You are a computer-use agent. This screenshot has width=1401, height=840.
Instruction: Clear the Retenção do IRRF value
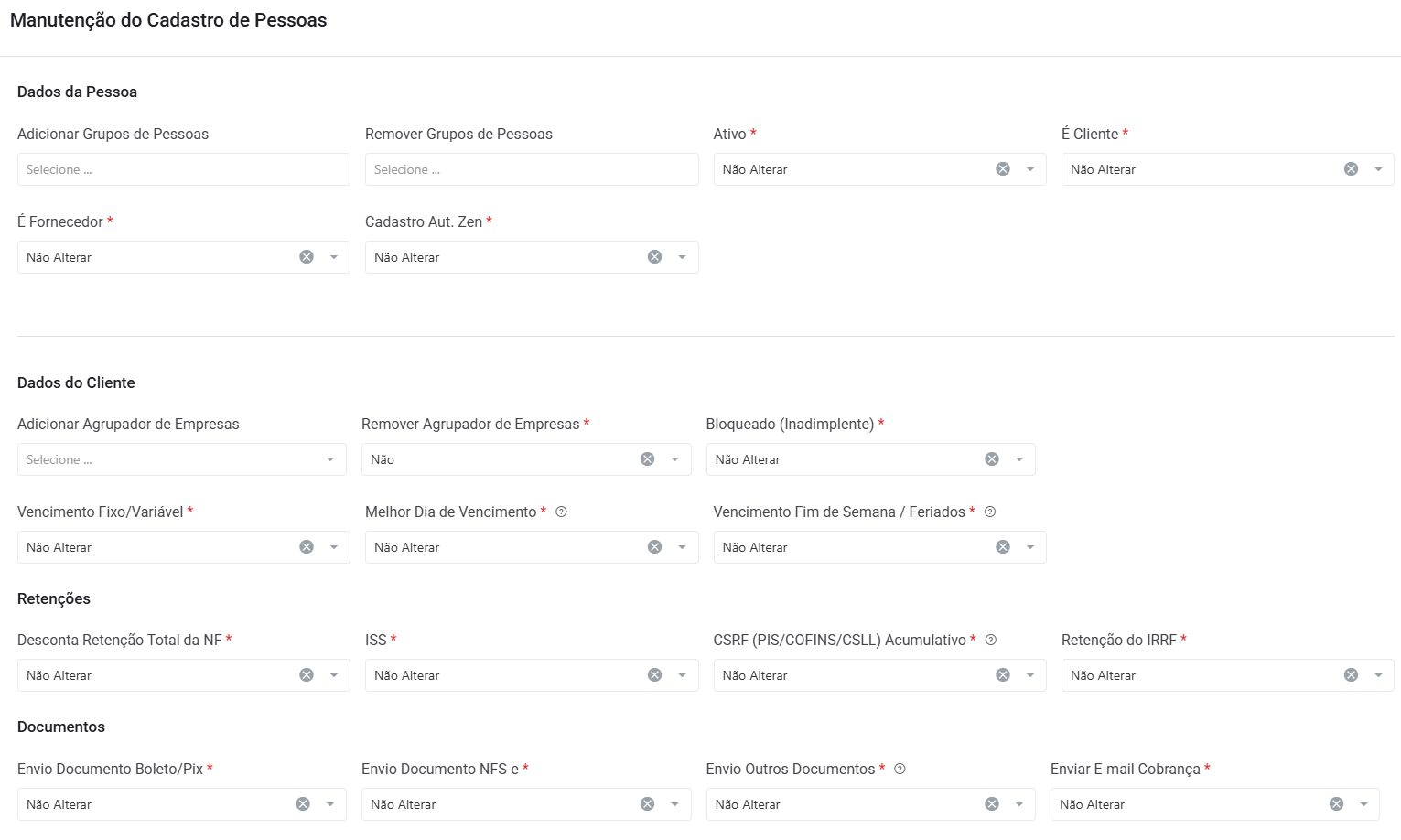(x=1351, y=675)
